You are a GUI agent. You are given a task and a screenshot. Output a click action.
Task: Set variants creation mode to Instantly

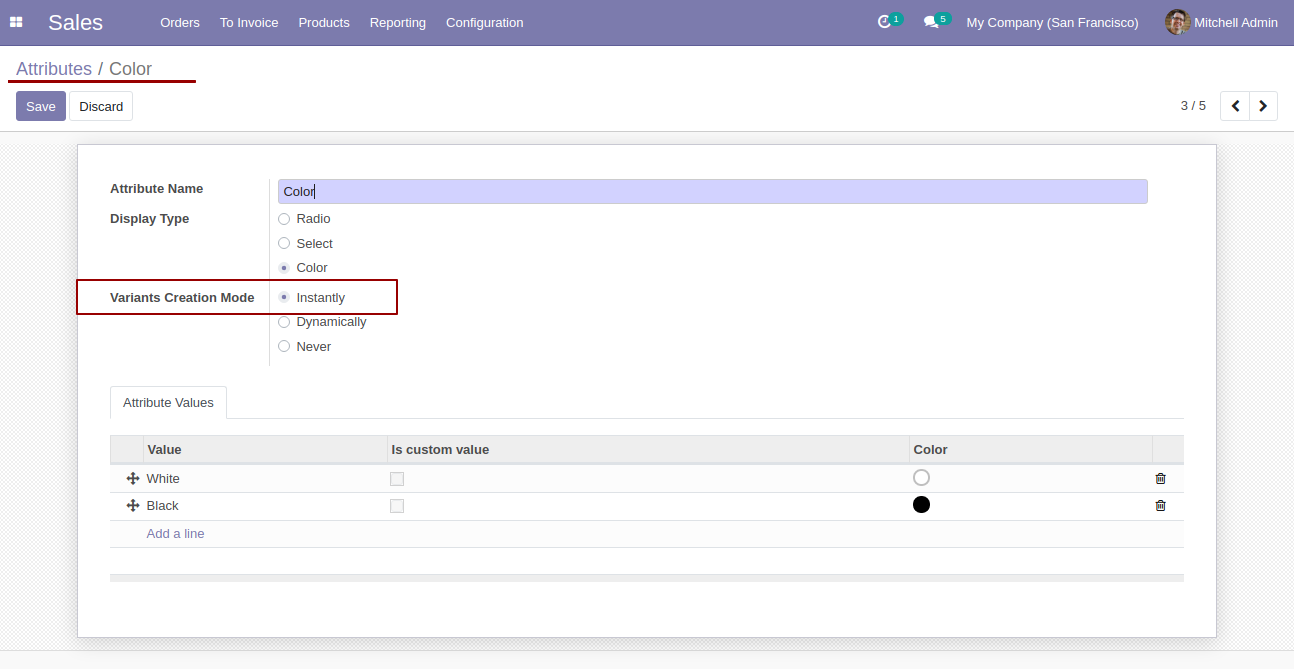[x=284, y=297]
